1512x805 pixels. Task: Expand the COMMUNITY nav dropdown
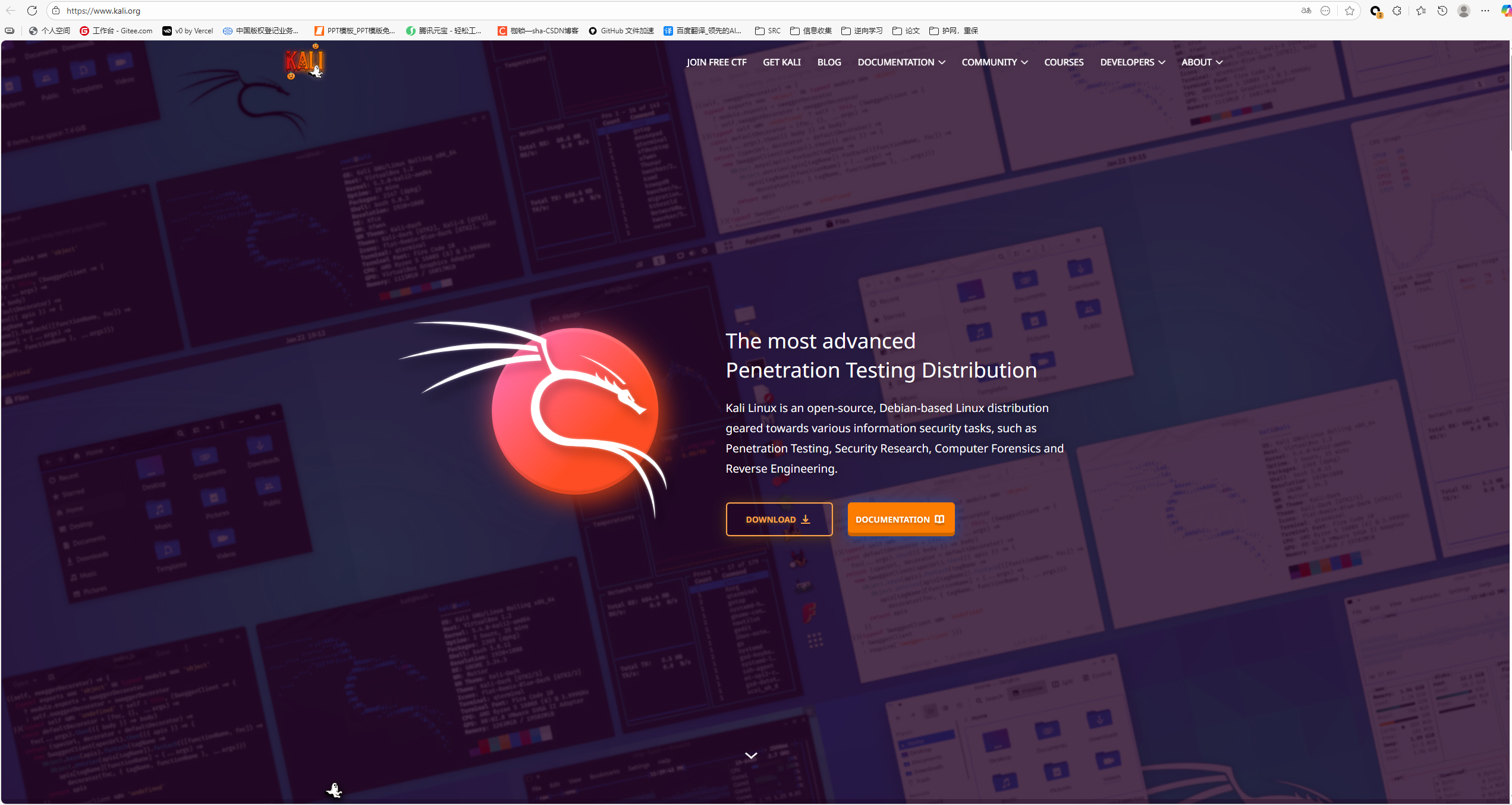(x=995, y=62)
